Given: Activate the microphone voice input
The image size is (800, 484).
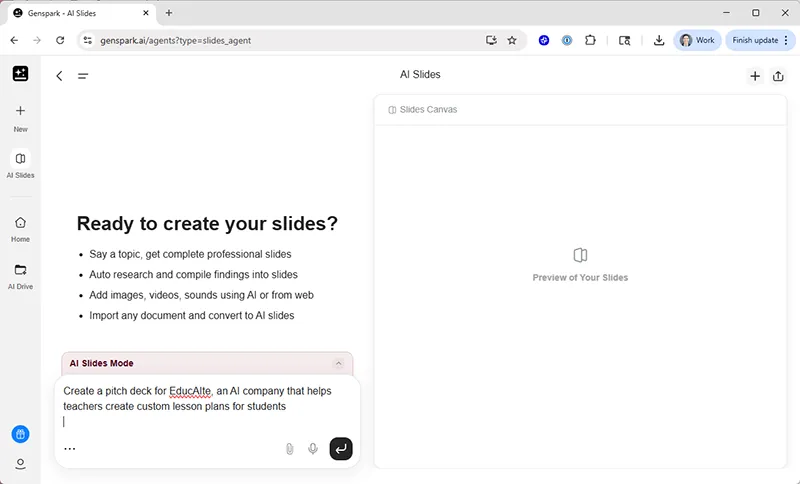Looking at the screenshot, I should [313, 449].
